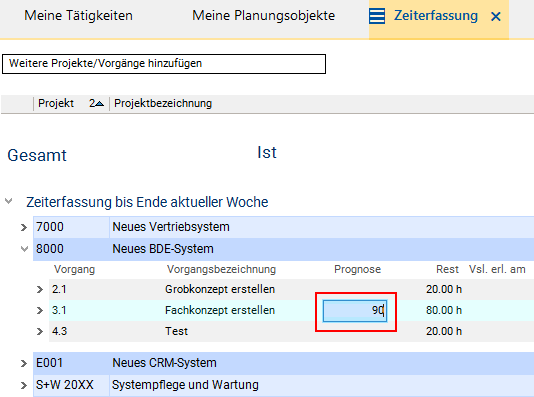Image resolution: width=534 pixels, height=397 pixels.
Task: Click Rest value 20.00 h for Test
Action: tap(444, 331)
